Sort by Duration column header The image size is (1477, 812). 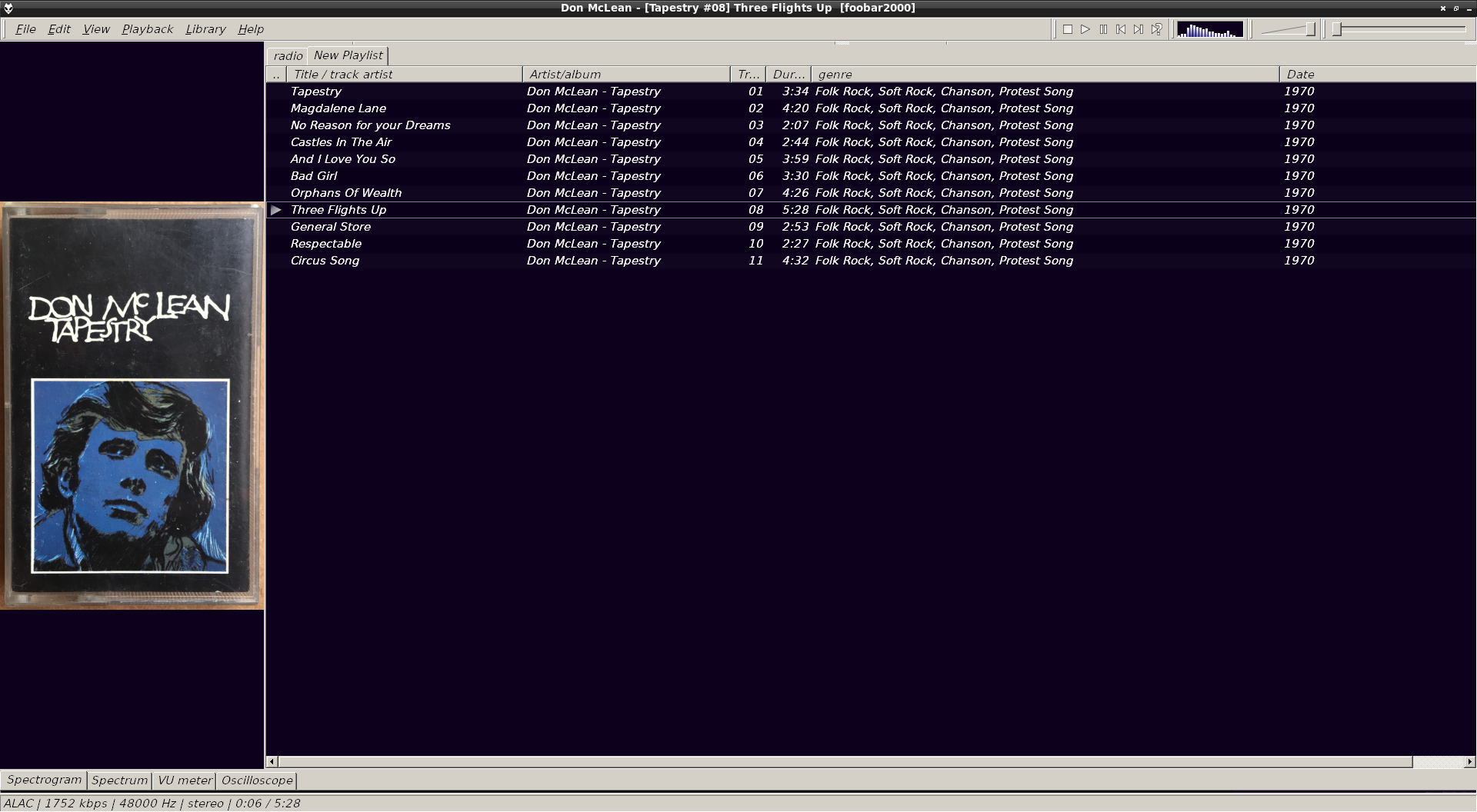[x=789, y=75]
